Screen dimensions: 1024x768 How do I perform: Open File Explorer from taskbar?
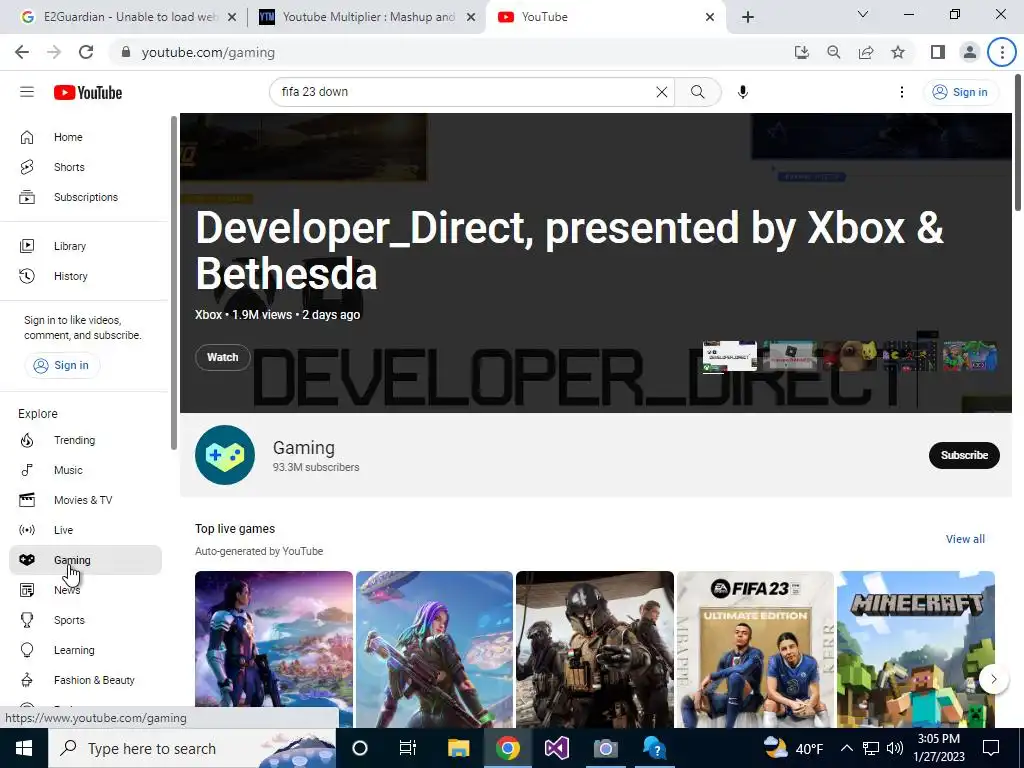tap(458, 748)
